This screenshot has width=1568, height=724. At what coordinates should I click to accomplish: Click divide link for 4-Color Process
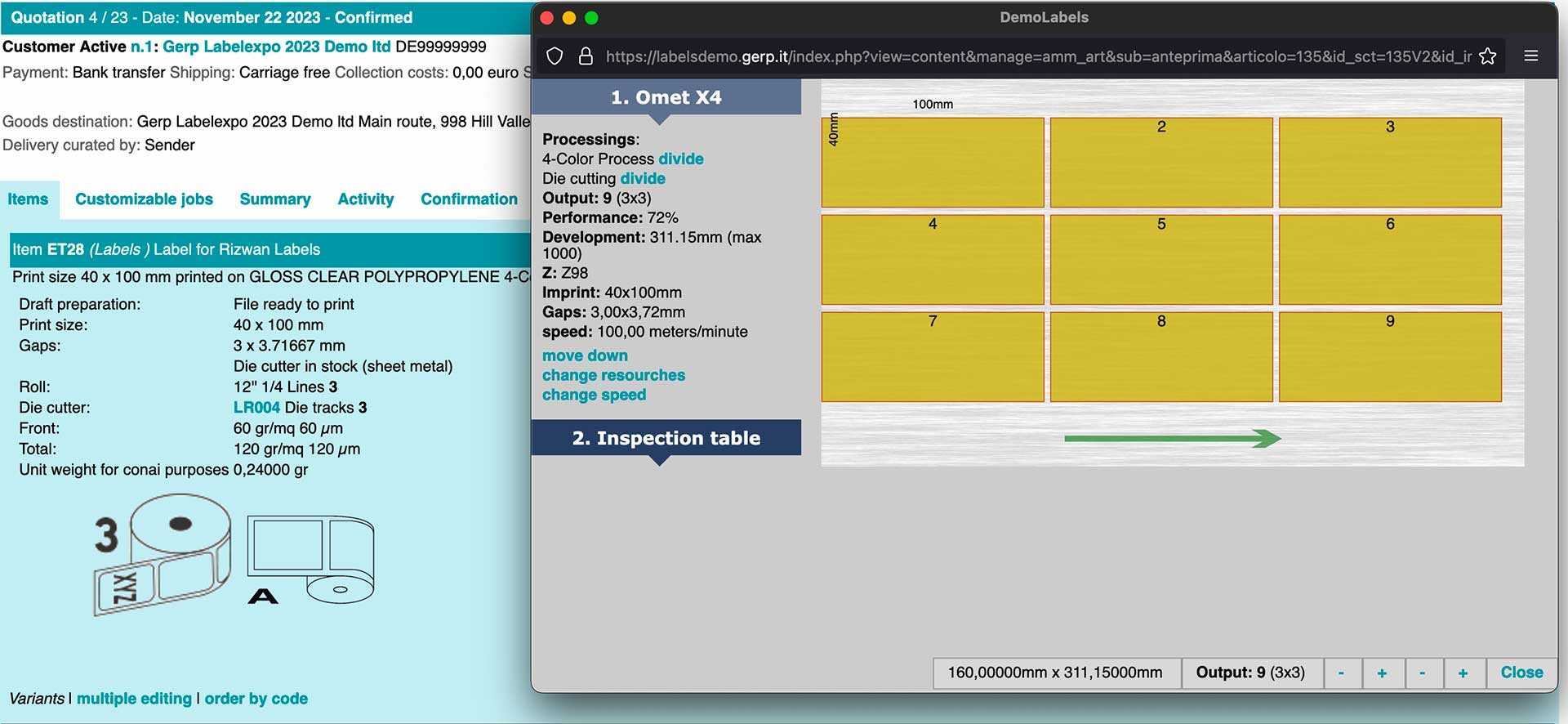680,159
